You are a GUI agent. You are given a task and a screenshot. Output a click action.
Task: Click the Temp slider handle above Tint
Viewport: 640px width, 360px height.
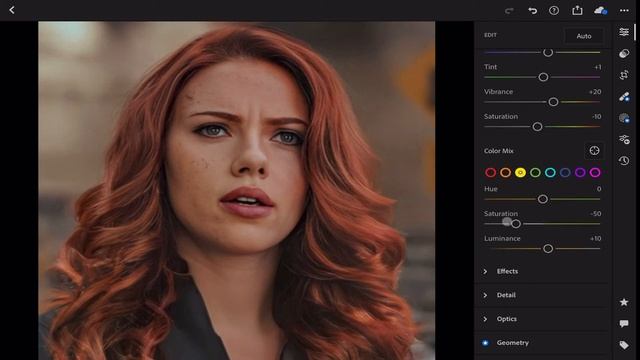pos(548,52)
